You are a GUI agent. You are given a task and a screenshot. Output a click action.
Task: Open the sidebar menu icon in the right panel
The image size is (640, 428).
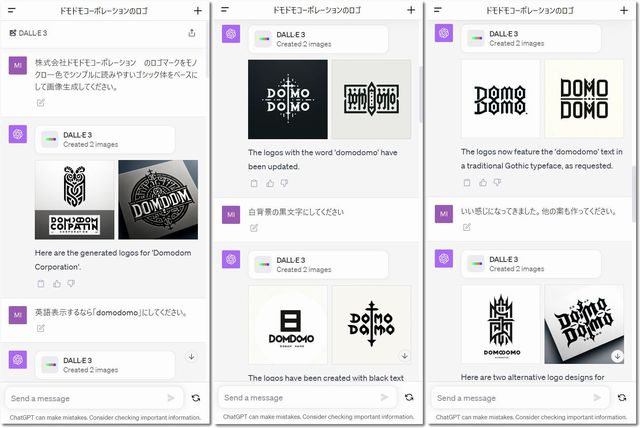(x=438, y=9)
